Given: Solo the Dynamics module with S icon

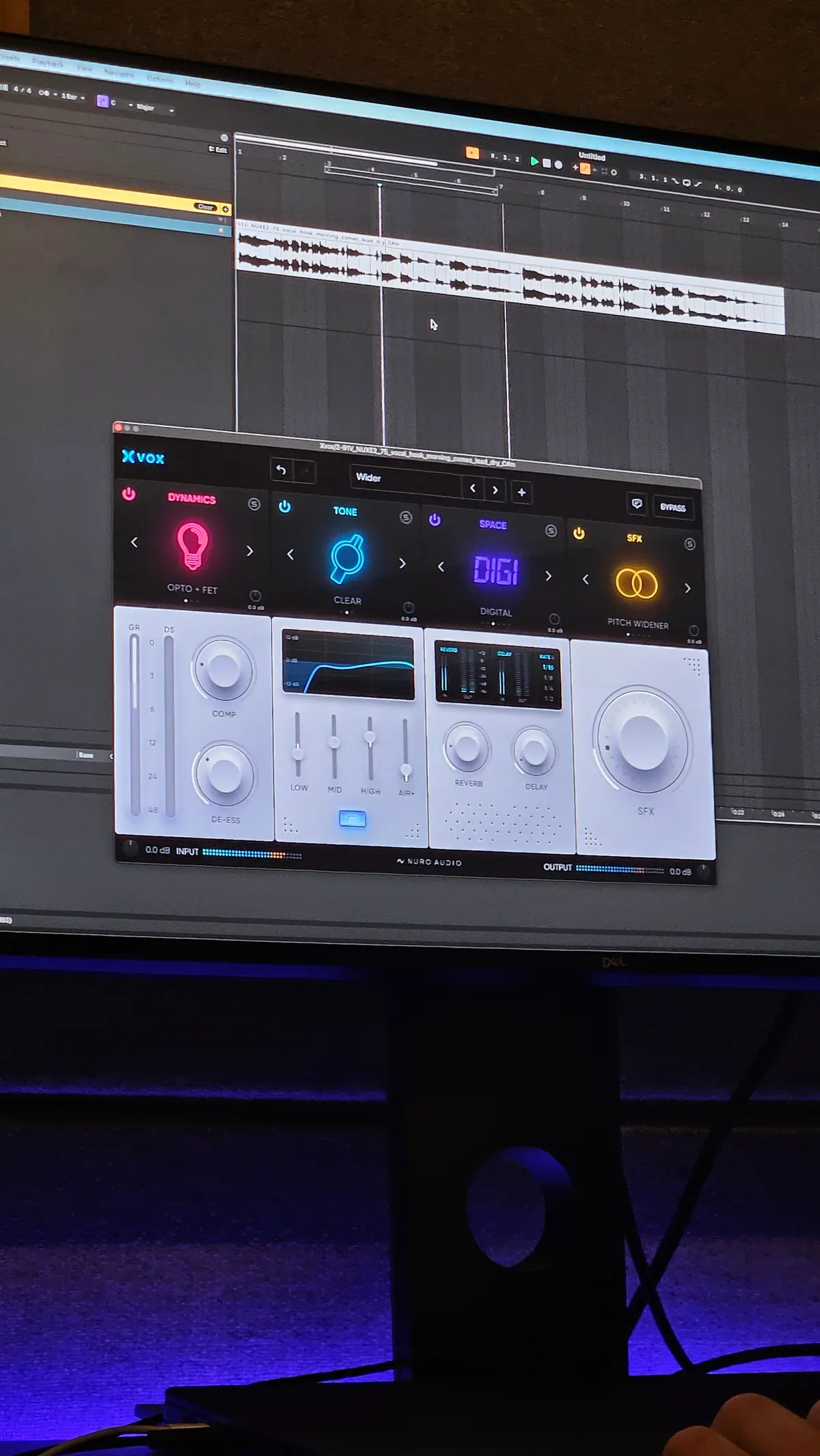Looking at the screenshot, I should click(x=254, y=504).
